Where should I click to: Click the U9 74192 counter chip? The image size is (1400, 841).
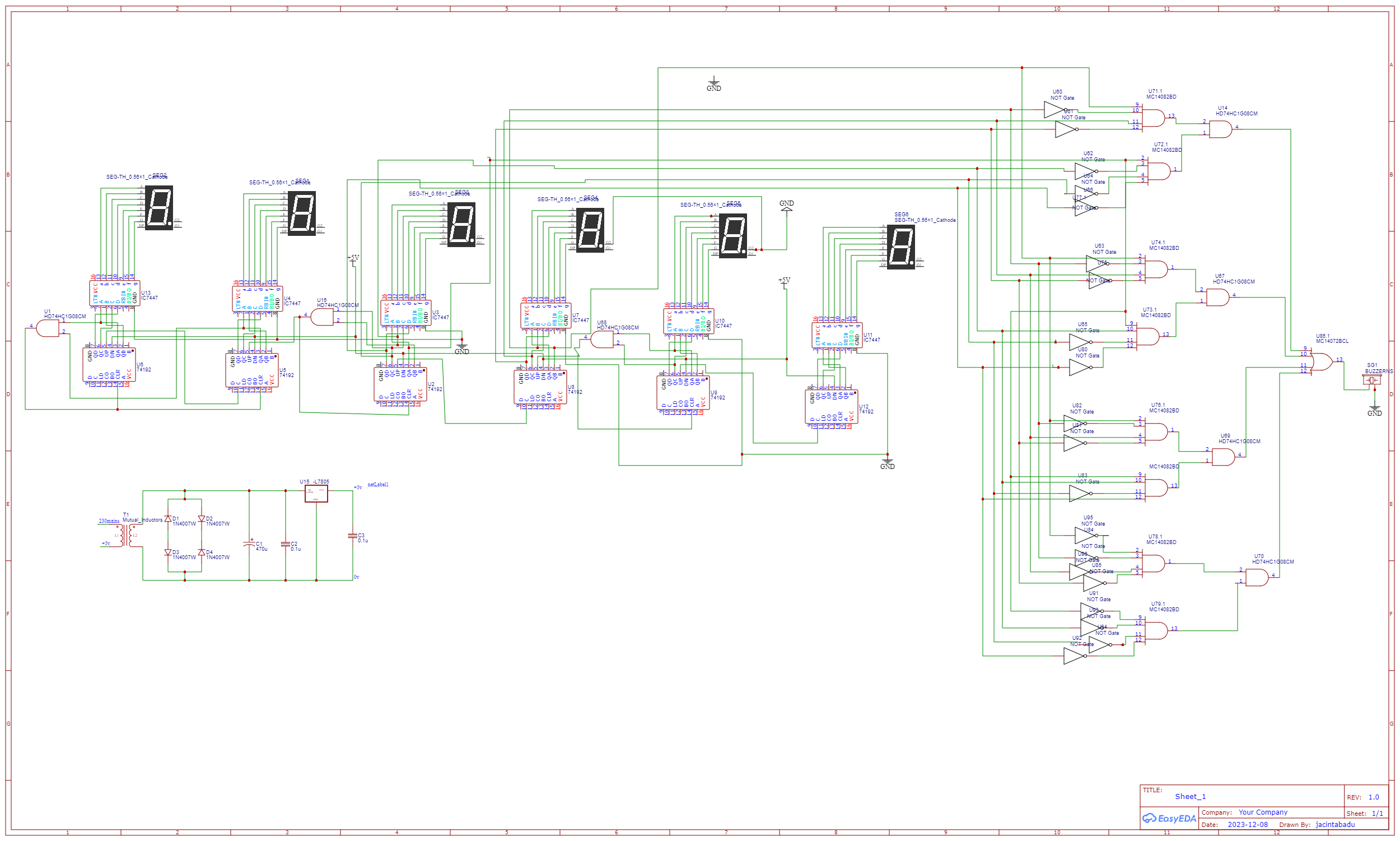(683, 393)
